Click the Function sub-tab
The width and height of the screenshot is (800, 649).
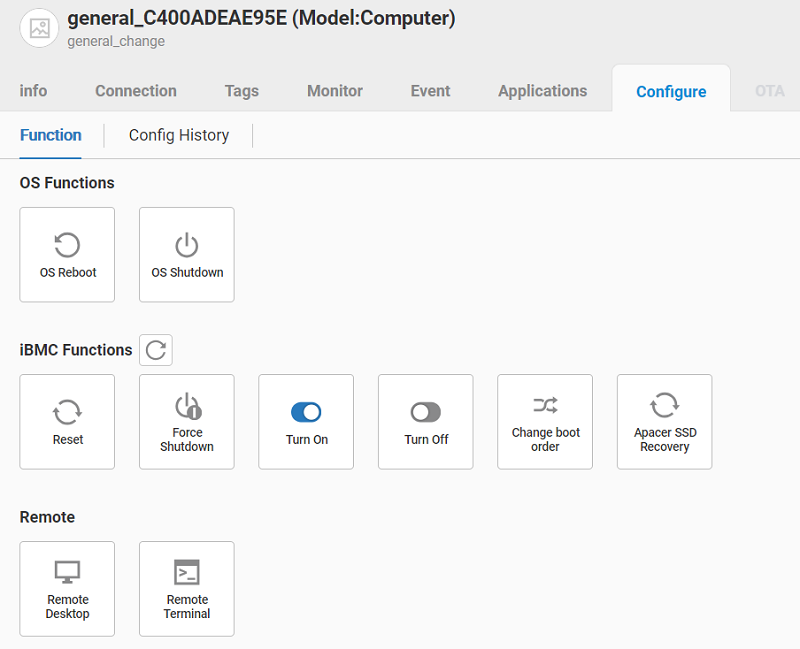[51, 135]
